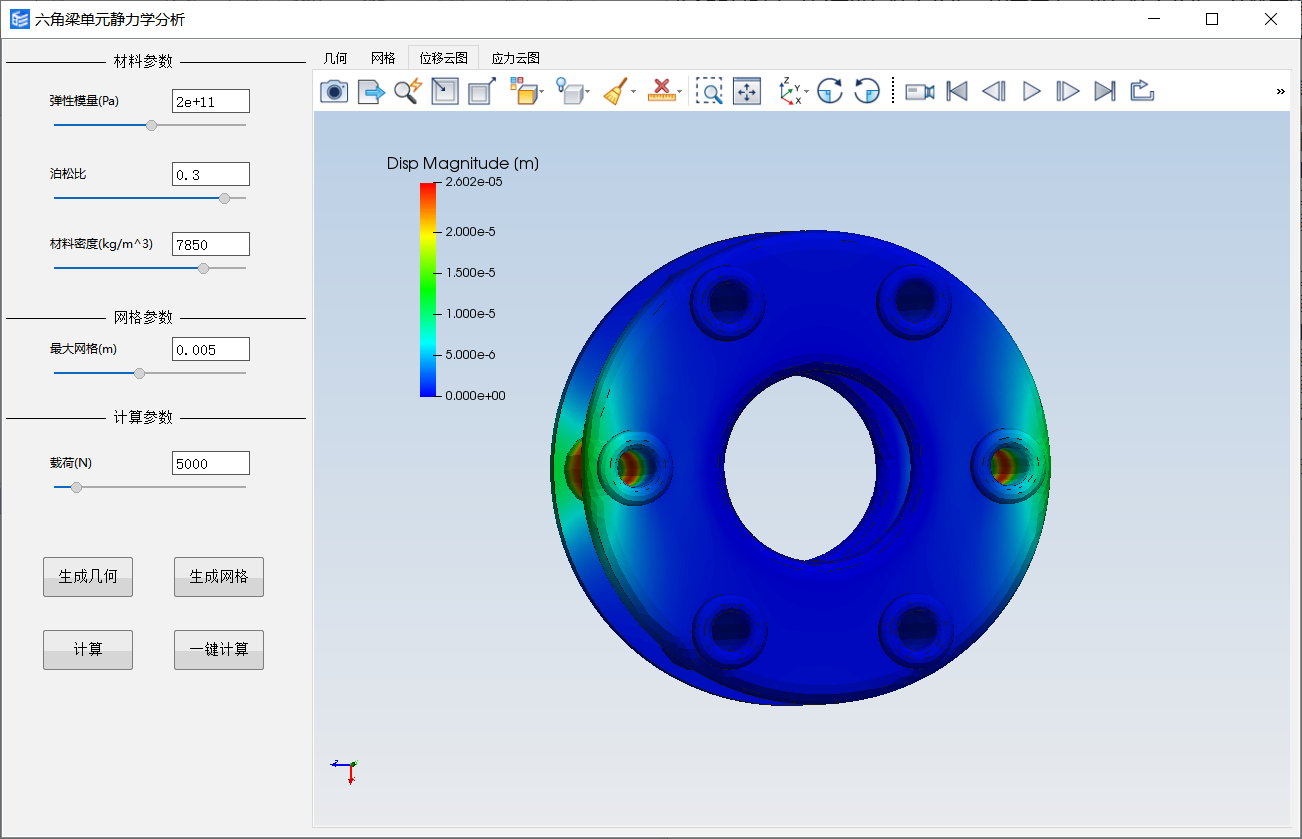Screen dimensions: 1302x839
Task: Click the orientation axes widget
Action: [x=345, y=770]
